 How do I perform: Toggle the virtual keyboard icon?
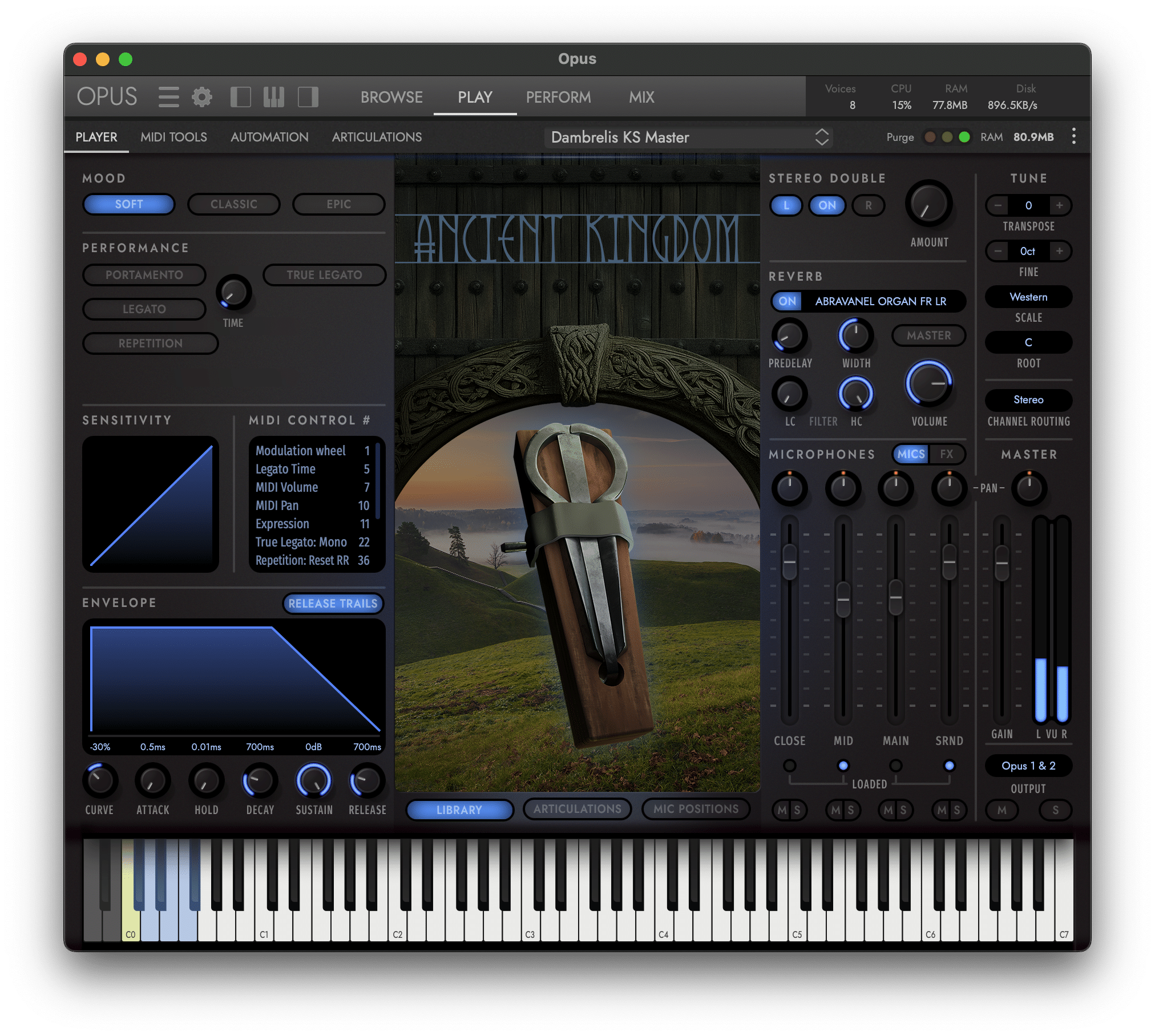[x=274, y=97]
